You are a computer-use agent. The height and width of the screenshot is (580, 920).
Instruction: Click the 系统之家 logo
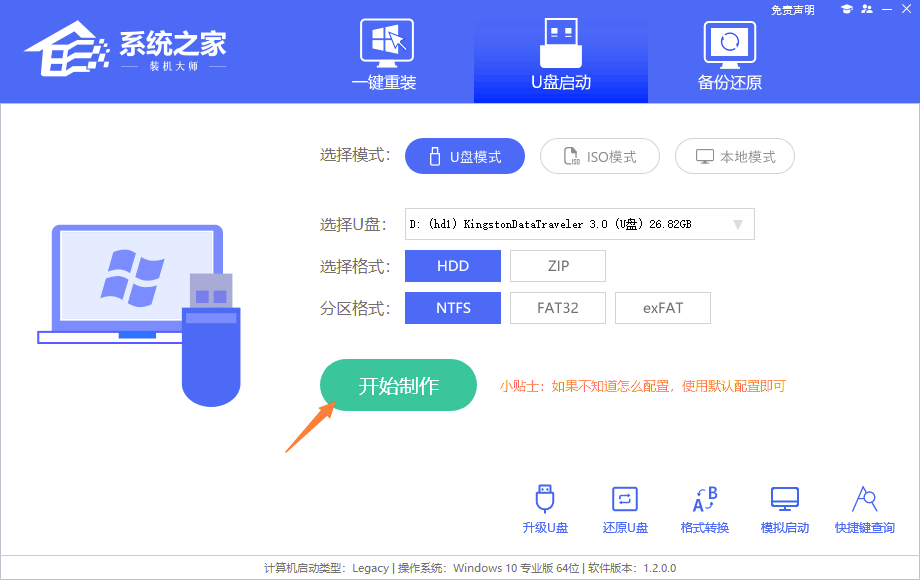click(125, 50)
